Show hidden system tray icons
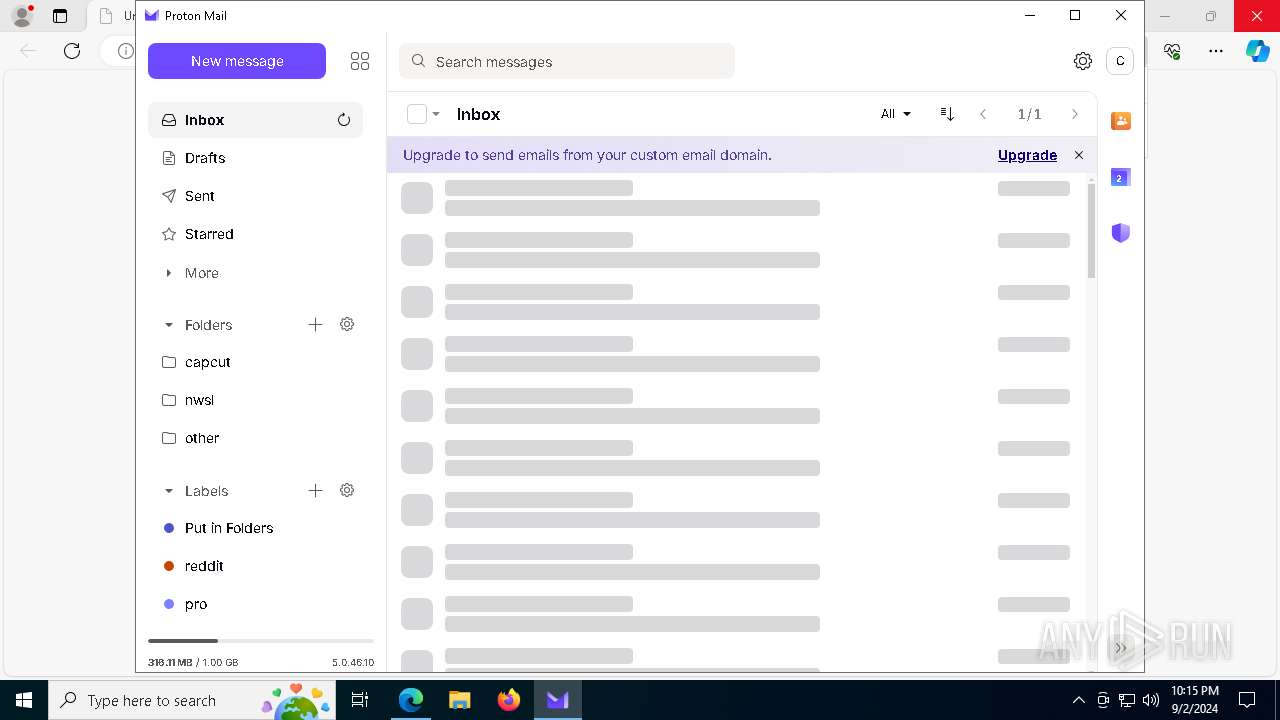This screenshot has width=1280, height=720. coord(1078,700)
